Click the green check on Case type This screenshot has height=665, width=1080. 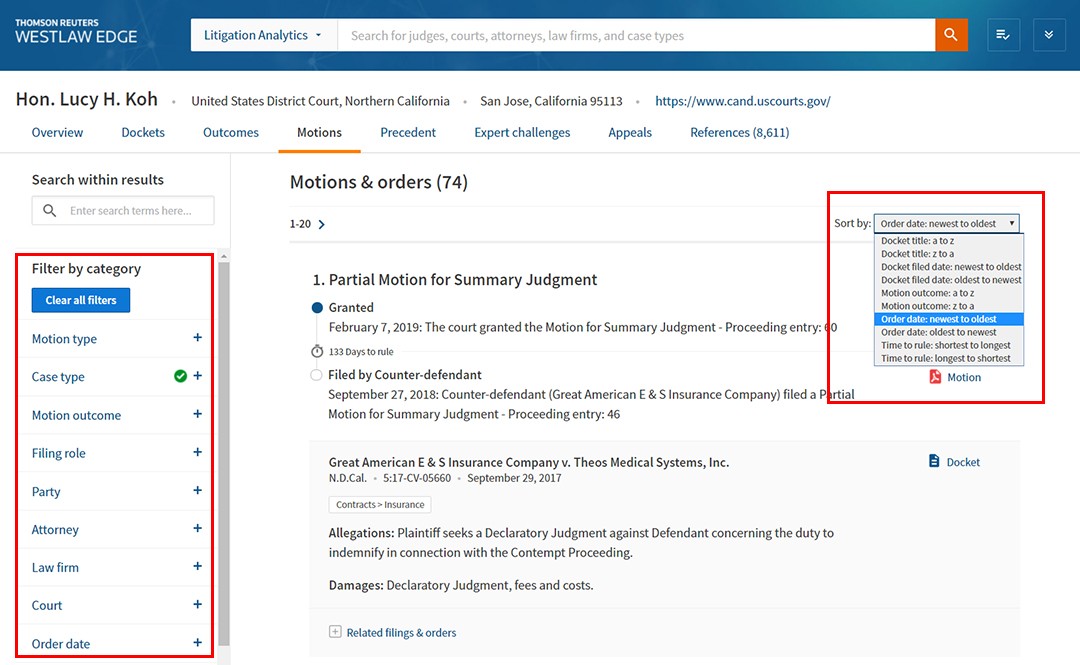pyautogui.click(x=180, y=377)
